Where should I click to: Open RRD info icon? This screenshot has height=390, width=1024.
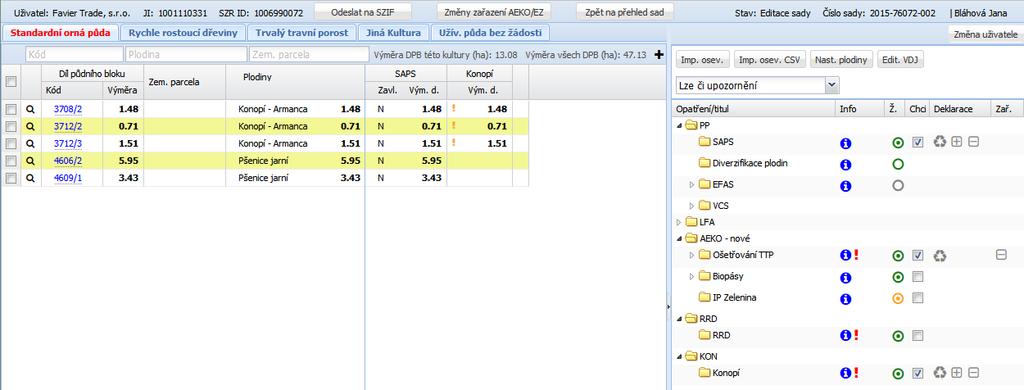(846, 335)
